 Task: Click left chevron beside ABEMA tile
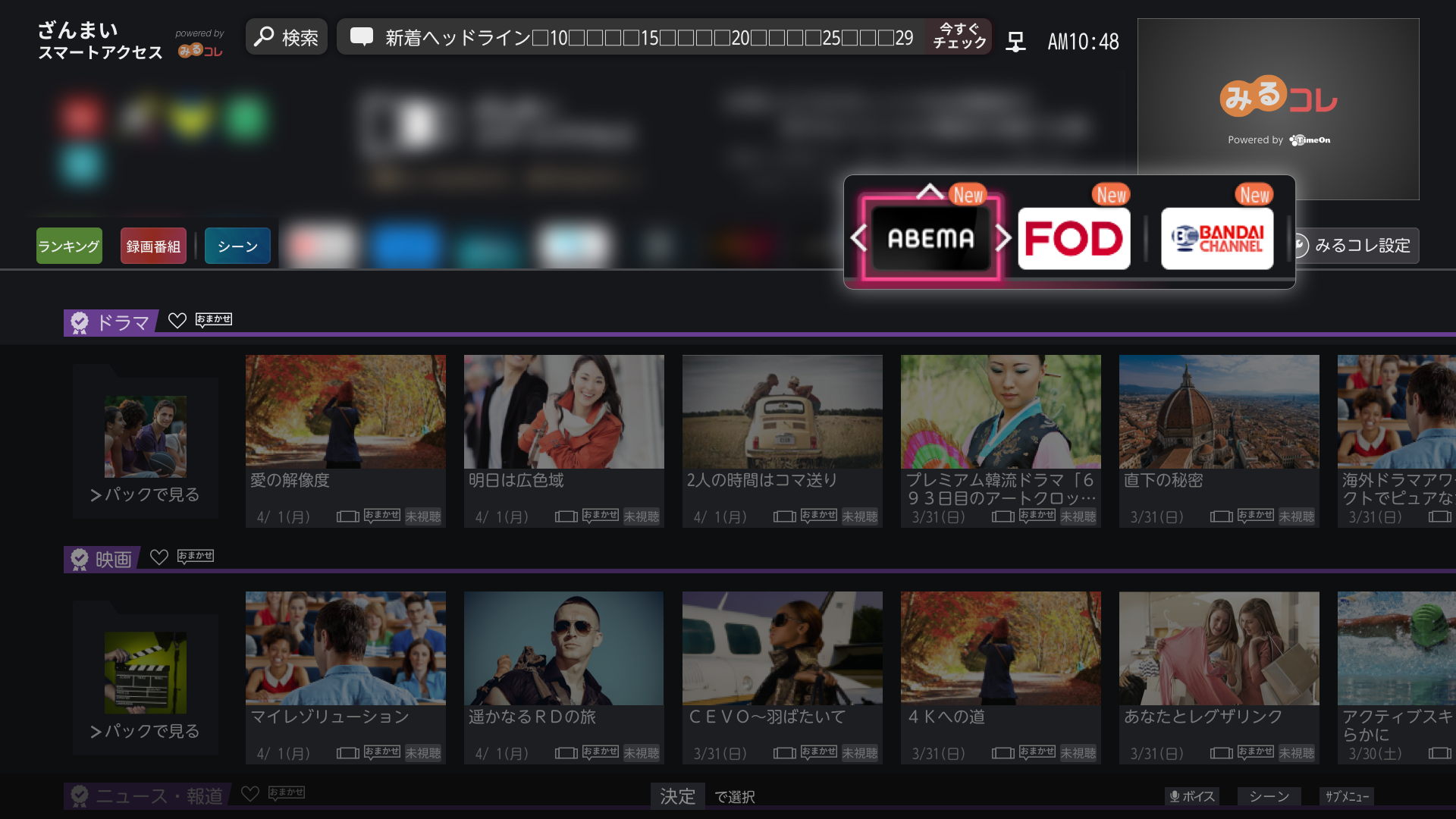pyautogui.click(x=858, y=238)
